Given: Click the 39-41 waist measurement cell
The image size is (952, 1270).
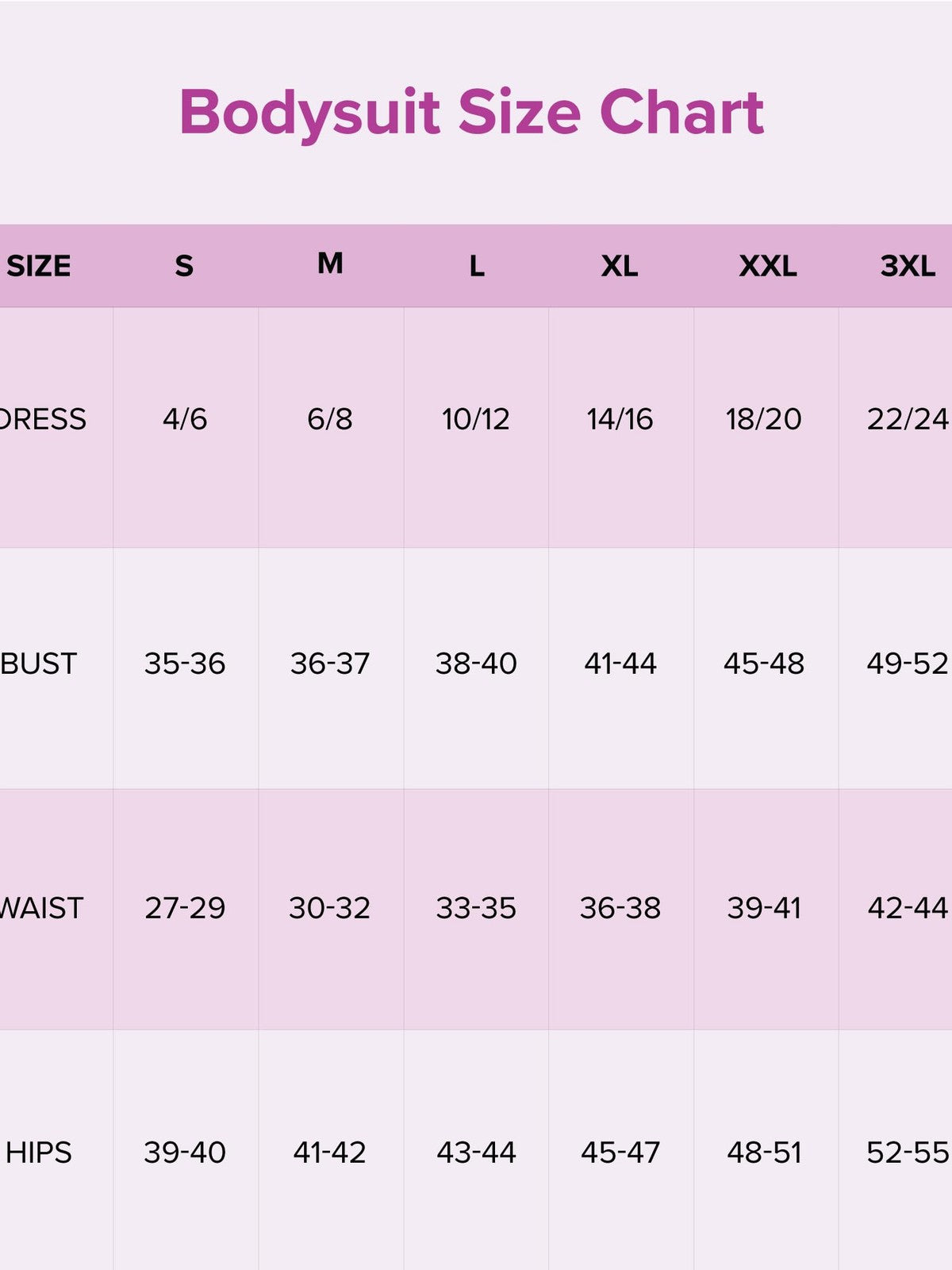Looking at the screenshot, I should click(x=764, y=908).
